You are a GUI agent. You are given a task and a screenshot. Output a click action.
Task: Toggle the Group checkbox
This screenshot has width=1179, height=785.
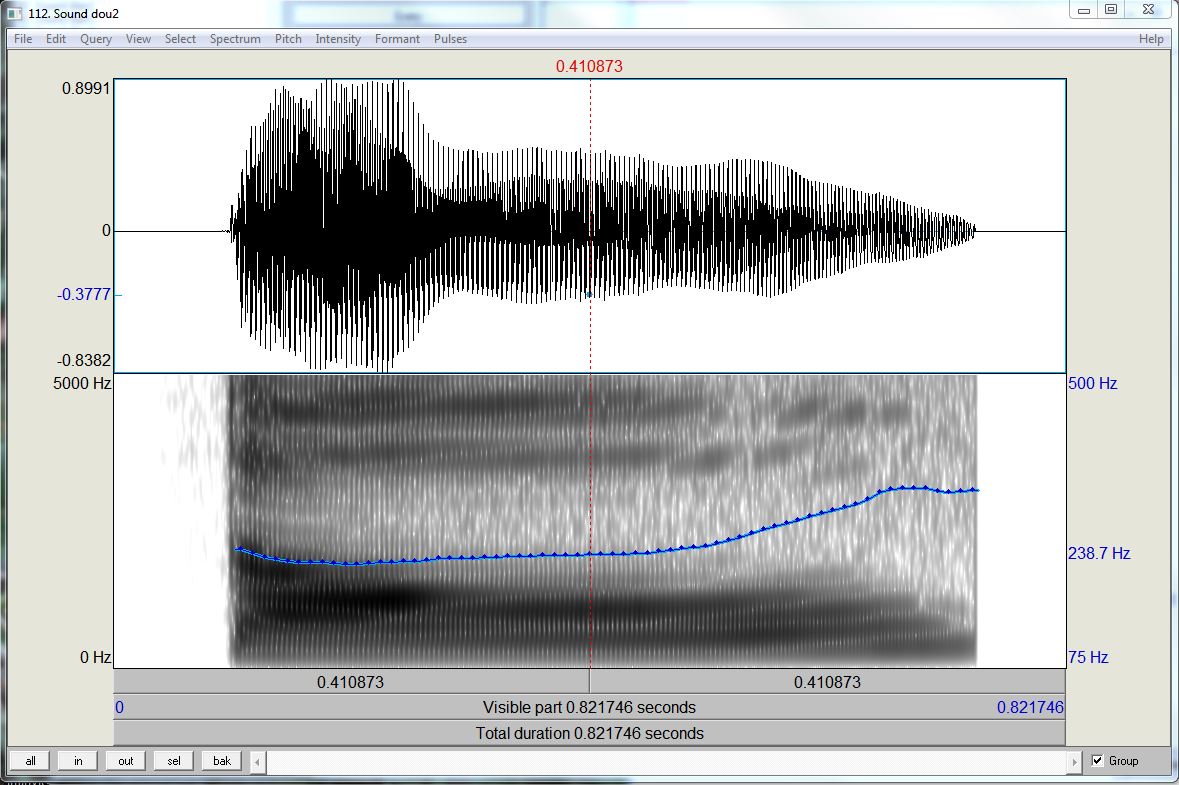(1097, 761)
